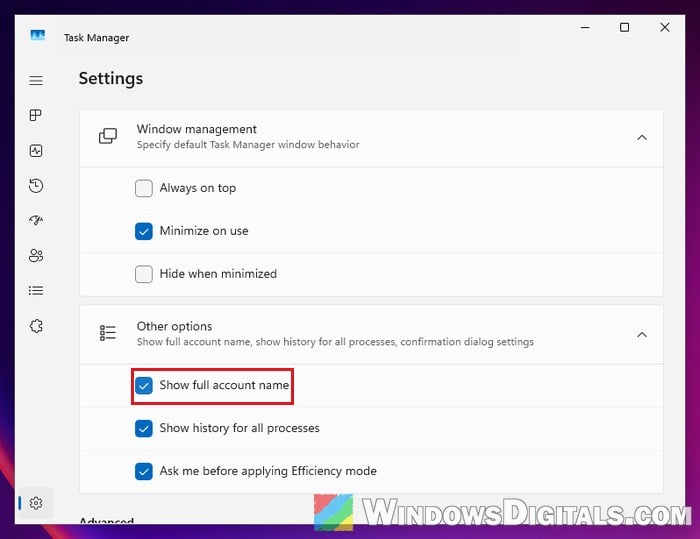Image resolution: width=700 pixels, height=539 pixels.
Task: Open the Users page icon
Action: click(x=36, y=255)
